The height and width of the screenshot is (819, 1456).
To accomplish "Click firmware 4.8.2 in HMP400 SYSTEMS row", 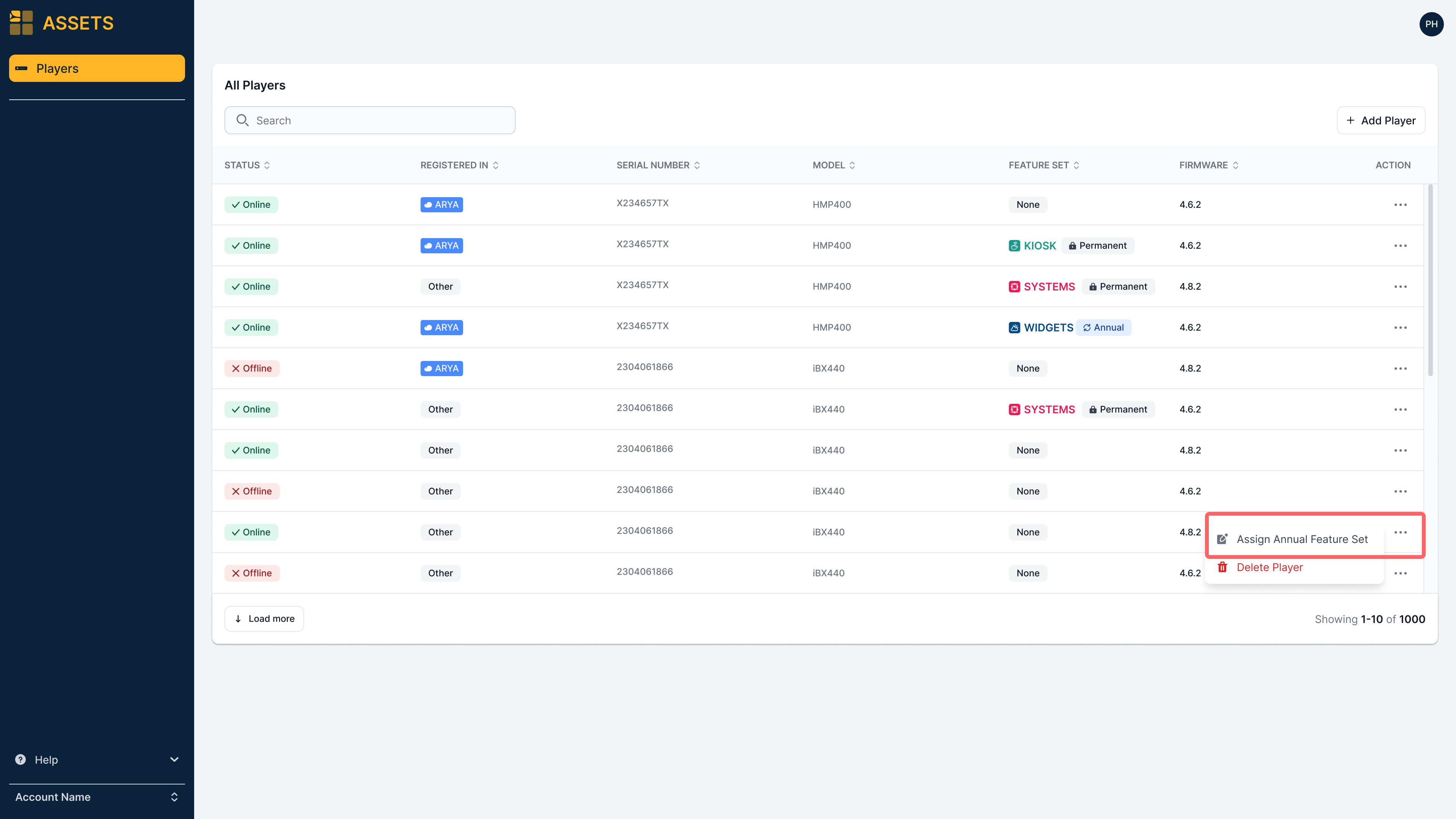I will pyautogui.click(x=1190, y=287).
